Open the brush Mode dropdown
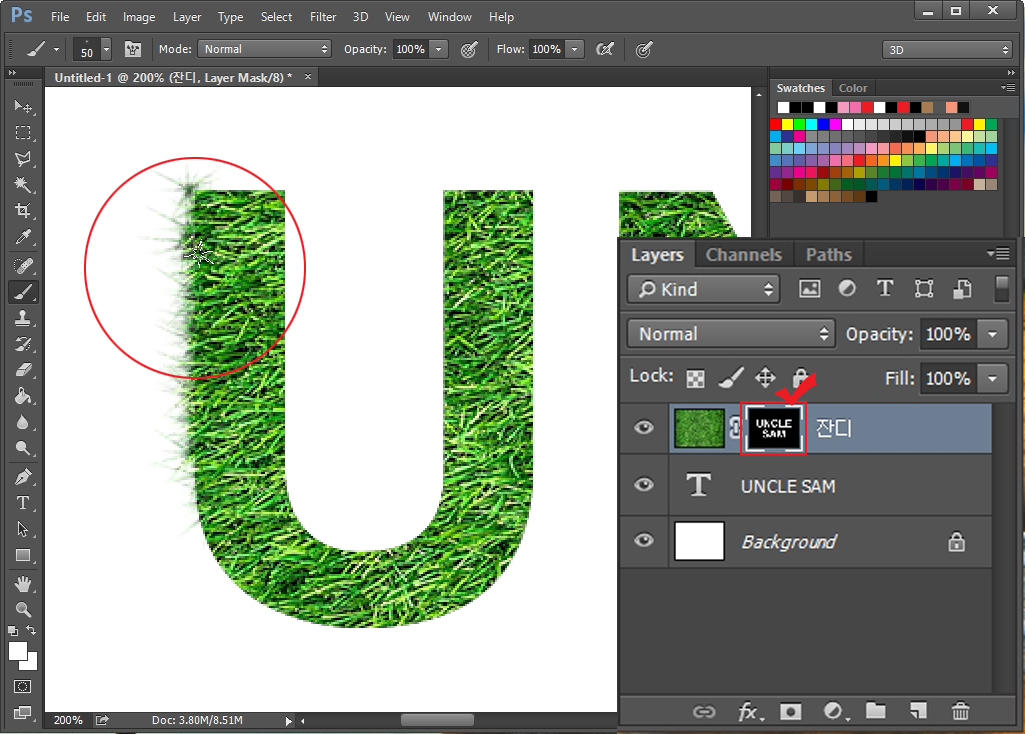 (x=265, y=49)
